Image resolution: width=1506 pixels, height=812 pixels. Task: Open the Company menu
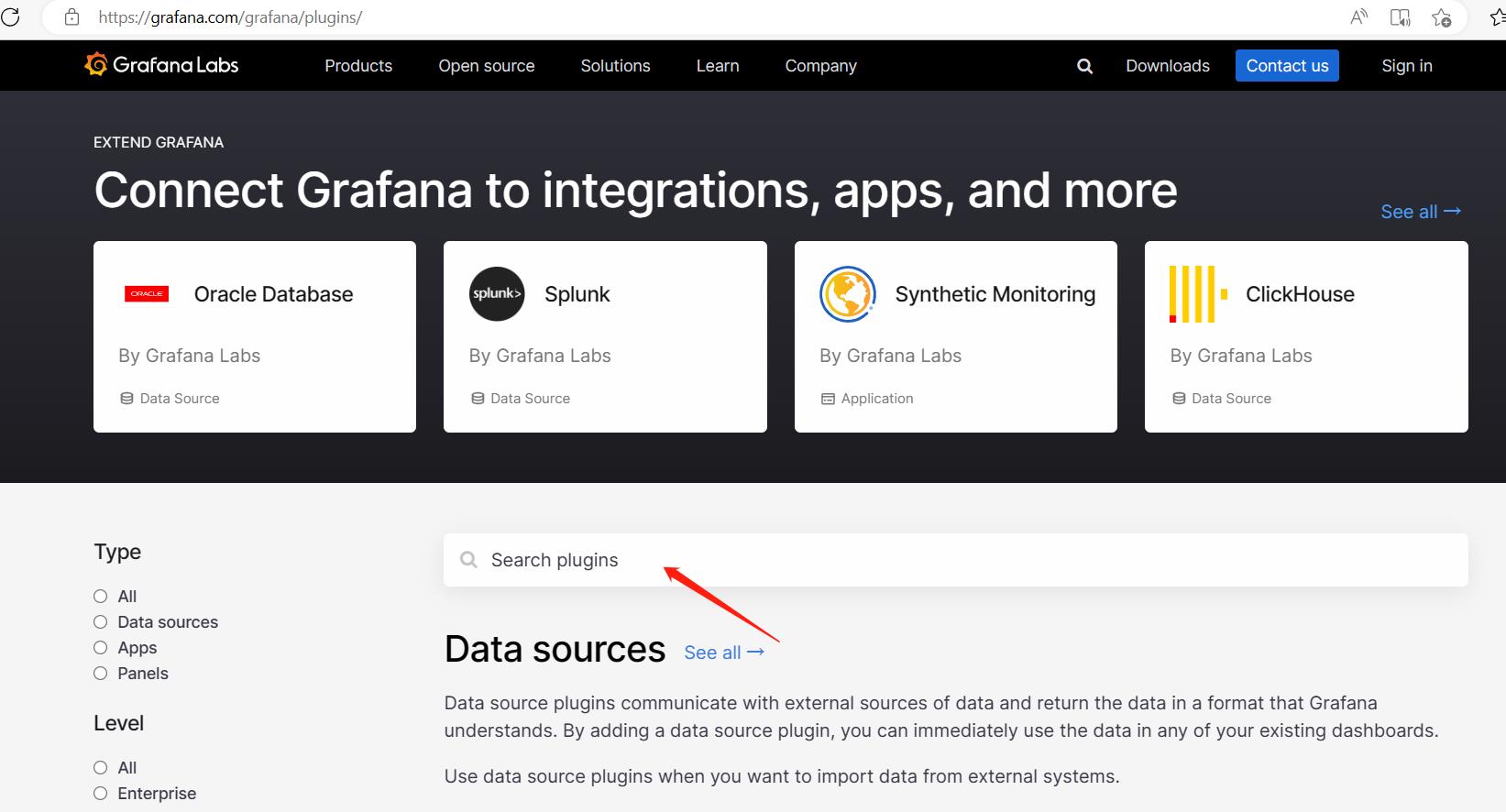click(x=820, y=66)
